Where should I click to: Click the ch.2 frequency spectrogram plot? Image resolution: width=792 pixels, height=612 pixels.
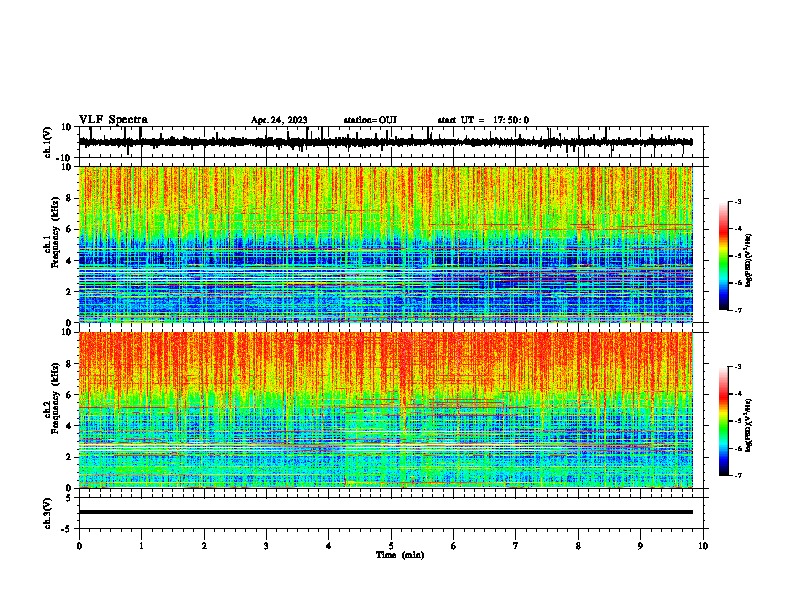(x=386, y=410)
